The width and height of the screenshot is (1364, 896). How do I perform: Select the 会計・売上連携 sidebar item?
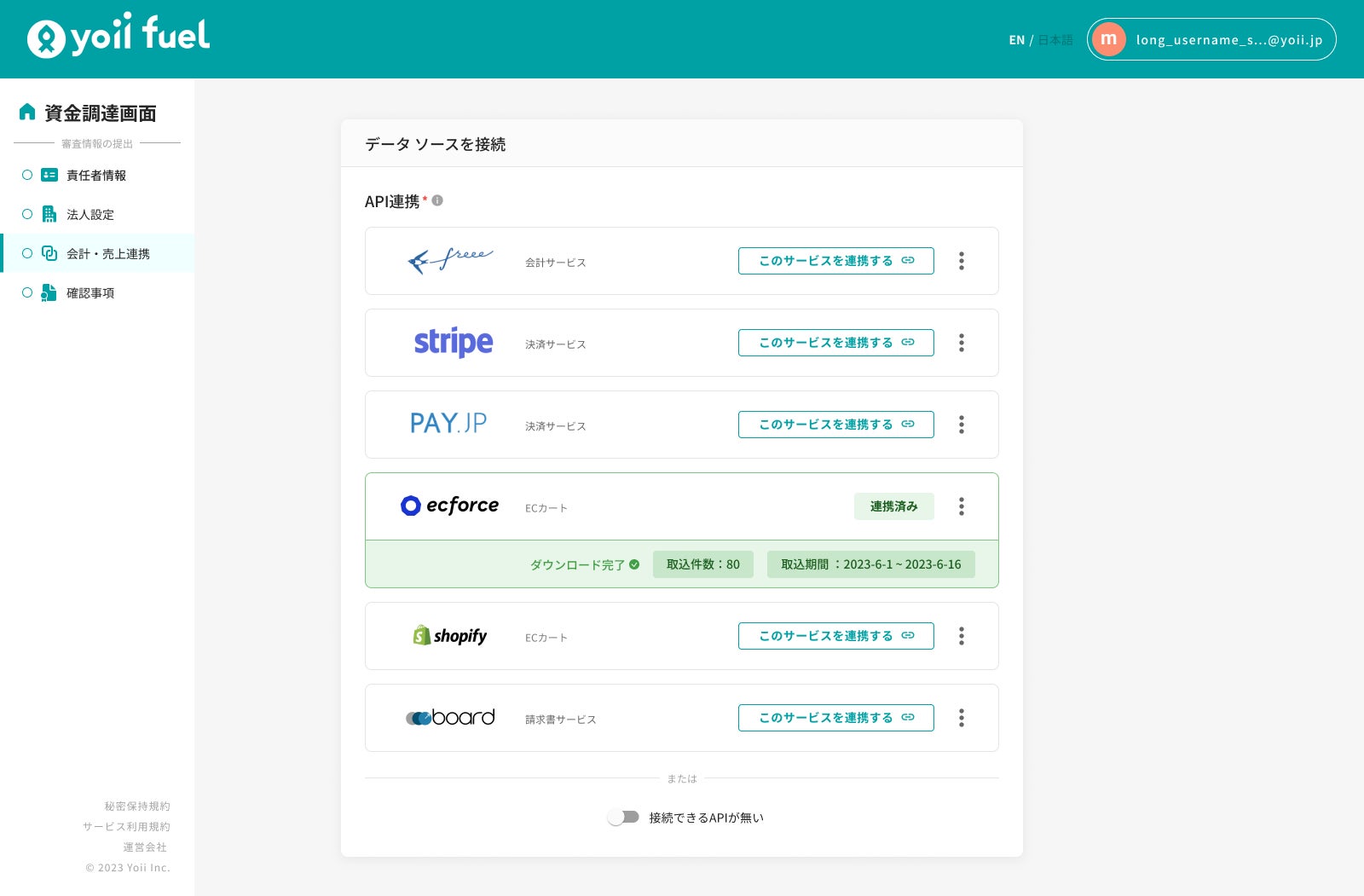97,253
